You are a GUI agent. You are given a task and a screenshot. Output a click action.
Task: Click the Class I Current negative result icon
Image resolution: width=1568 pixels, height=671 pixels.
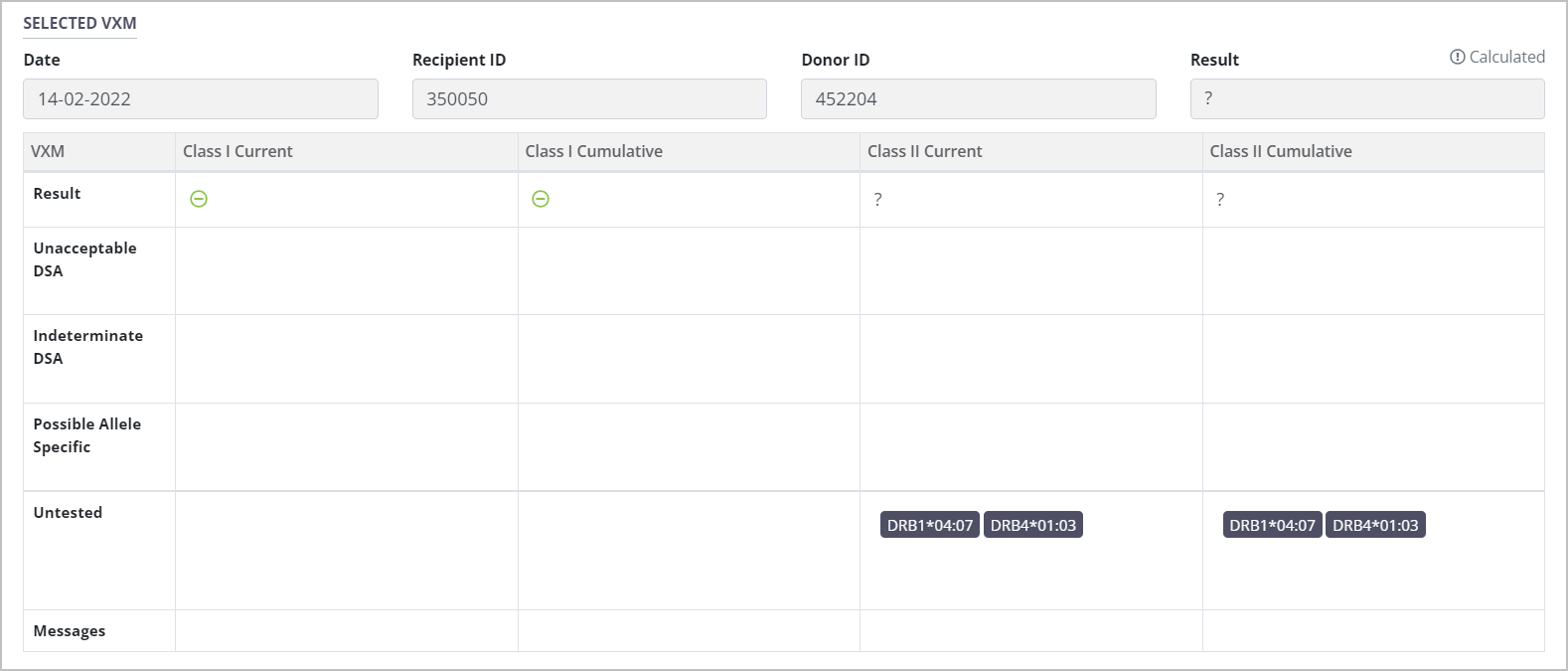coord(199,199)
